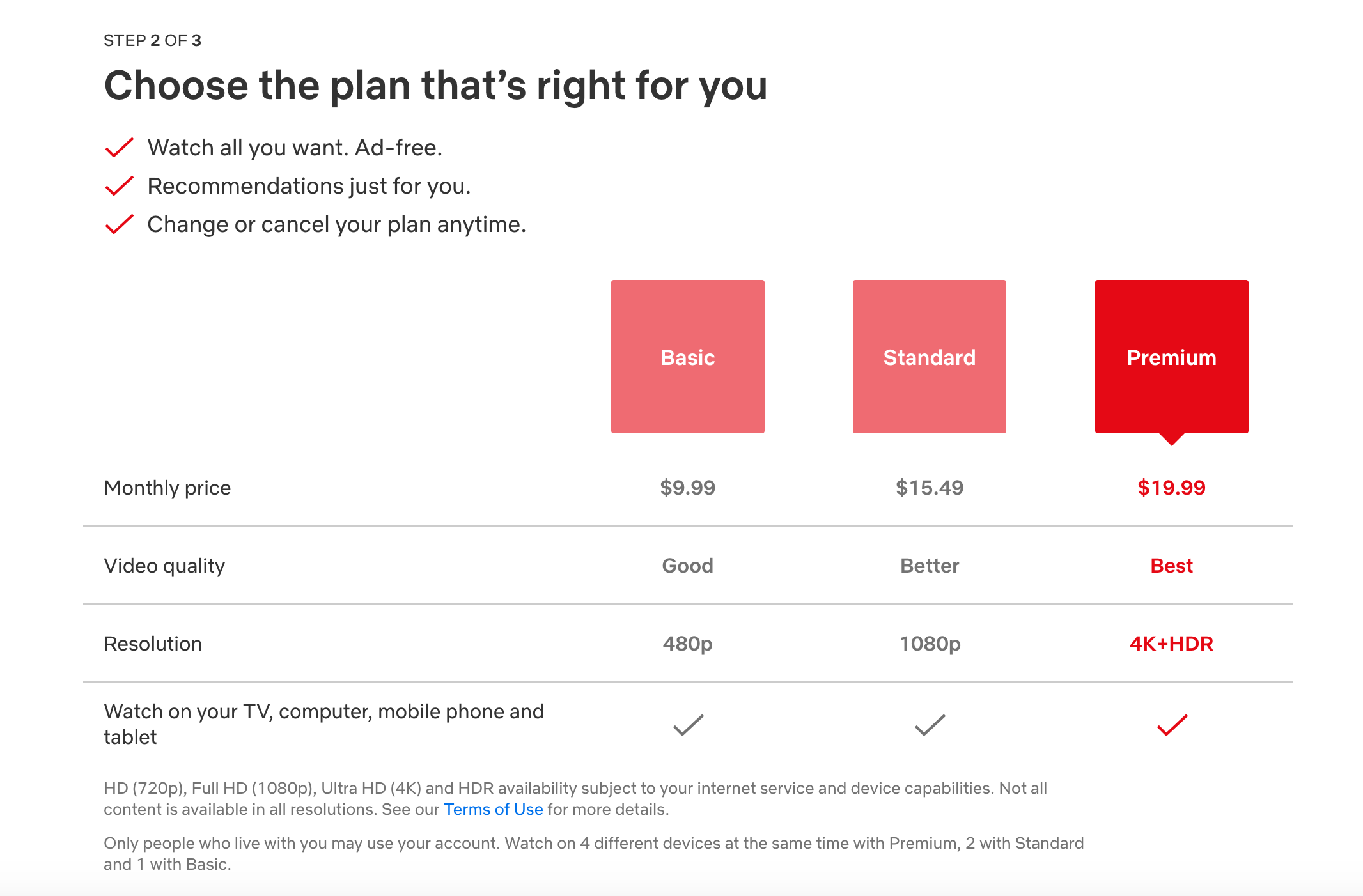
Task: Click the checkmark next to "Recommendations just for you"
Action: coord(118,185)
